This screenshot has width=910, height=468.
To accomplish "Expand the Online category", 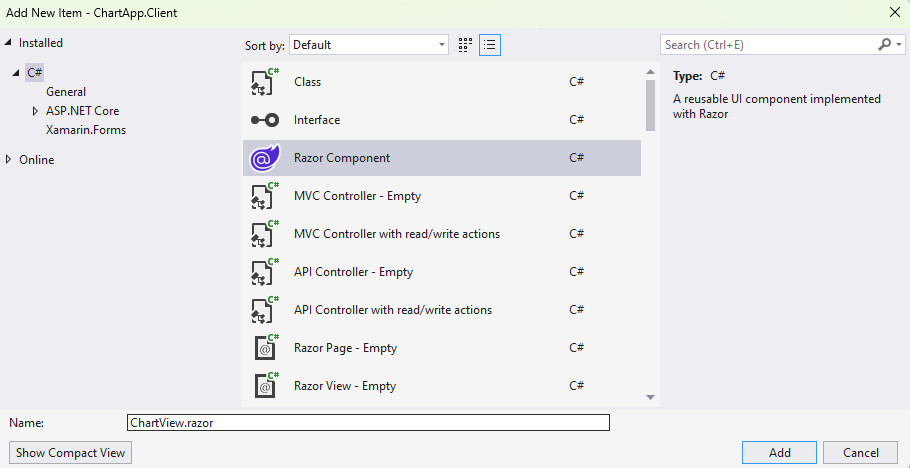I will pos(10,160).
